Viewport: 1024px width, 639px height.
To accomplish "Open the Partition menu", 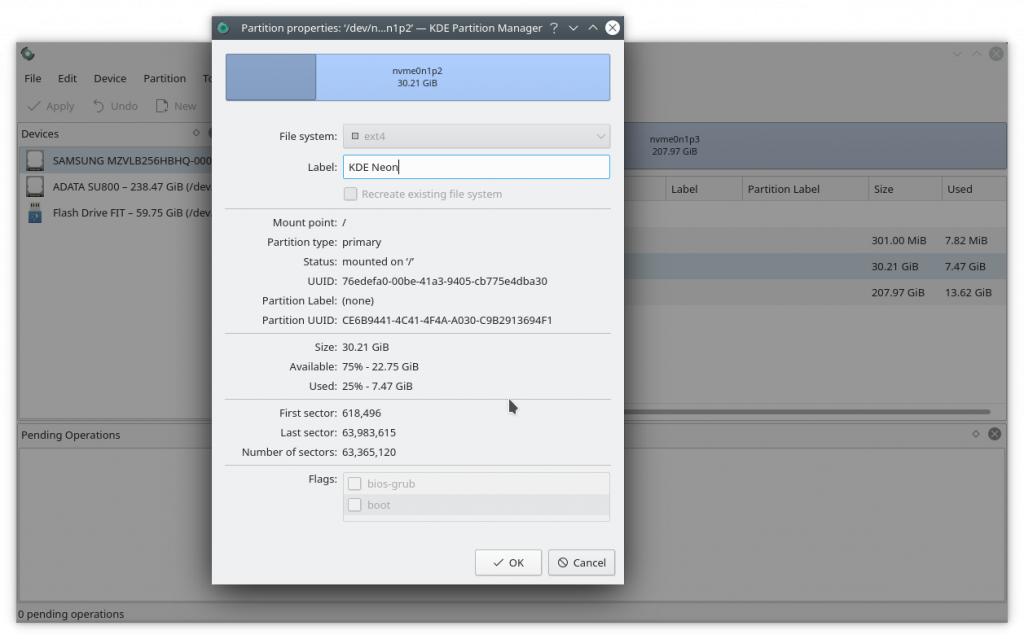I will click(164, 78).
